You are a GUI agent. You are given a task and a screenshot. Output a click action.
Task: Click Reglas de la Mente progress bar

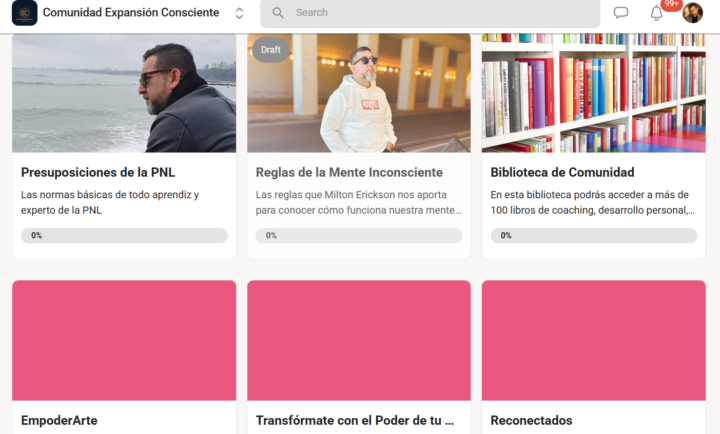(359, 236)
